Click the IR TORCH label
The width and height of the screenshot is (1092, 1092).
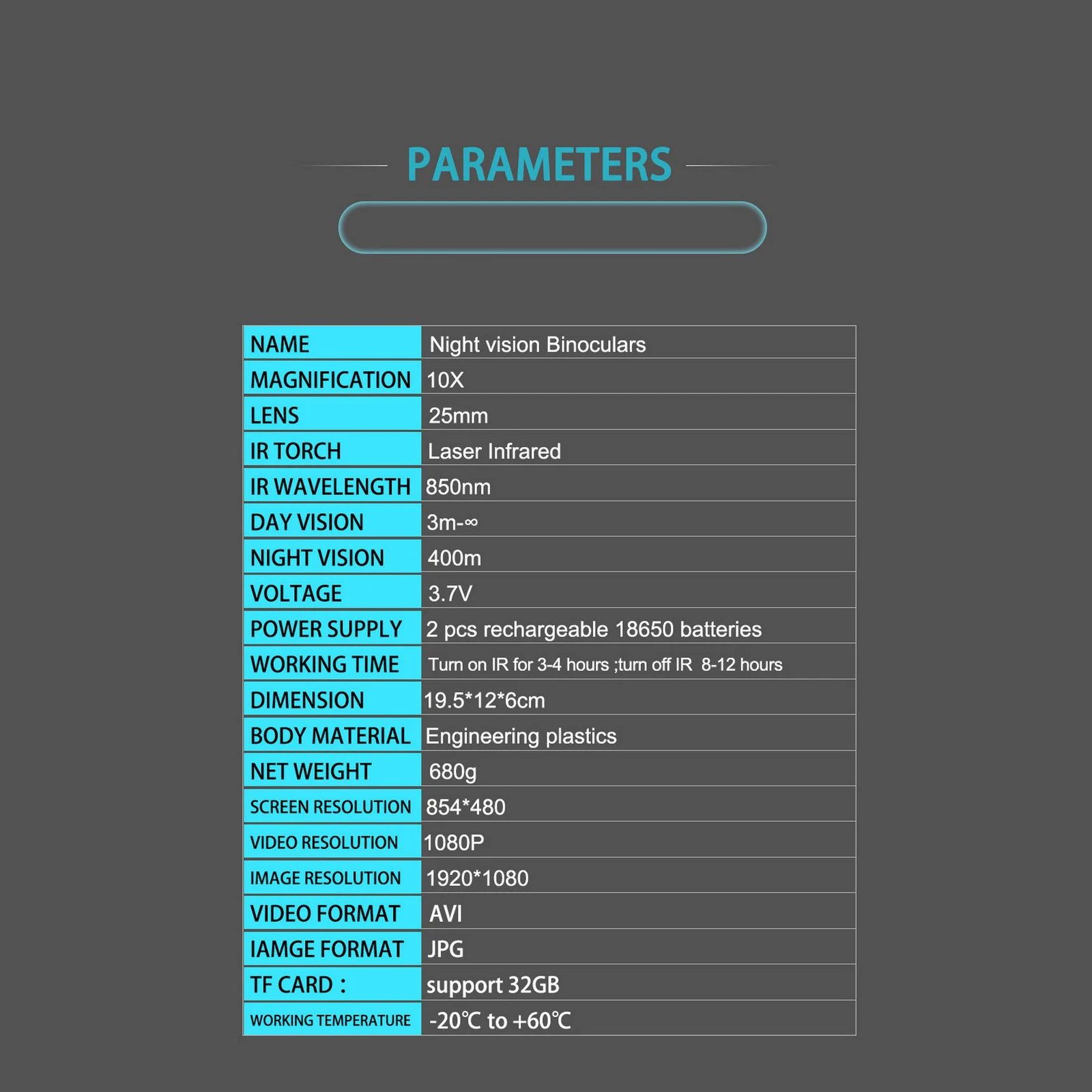(x=296, y=451)
